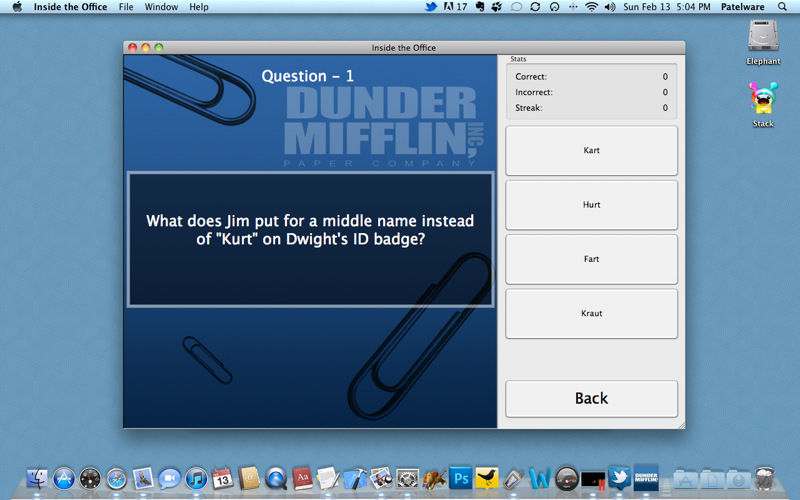Open the blue W app in the Dock
Viewport: 800px width, 500px height.
pos(540,479)
